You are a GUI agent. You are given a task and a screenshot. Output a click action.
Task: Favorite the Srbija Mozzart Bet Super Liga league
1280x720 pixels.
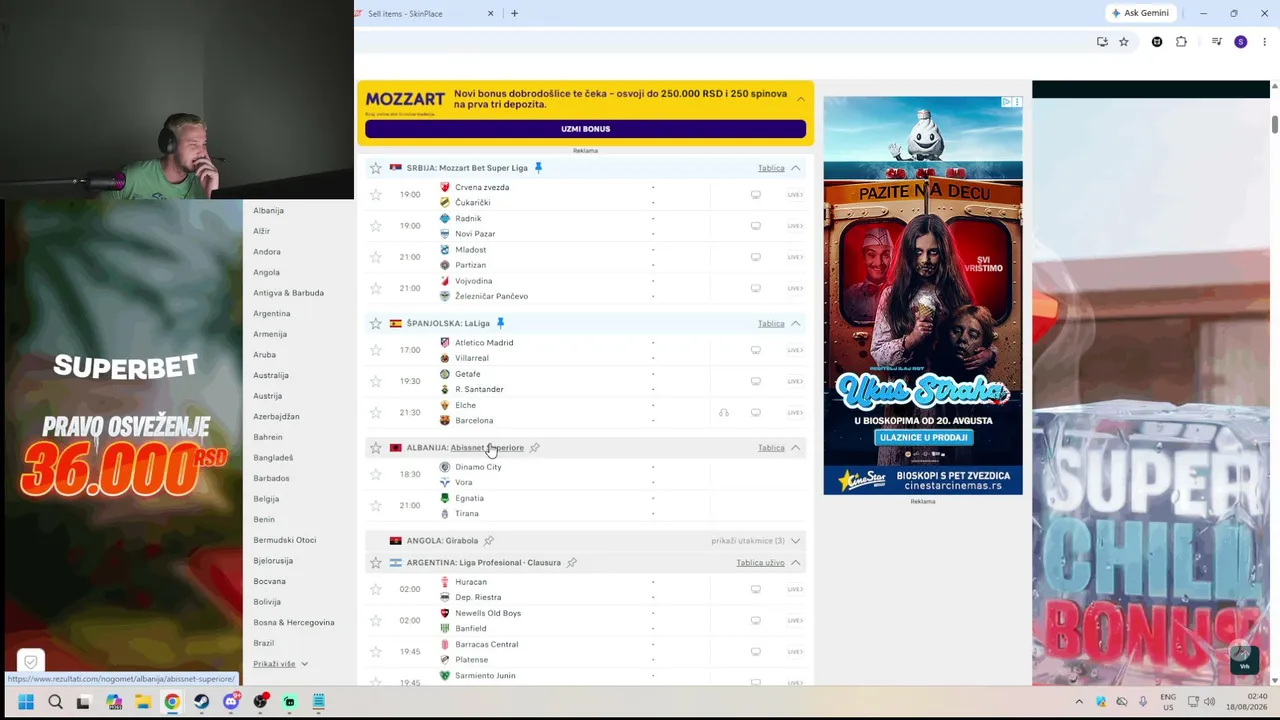click(x=376, y=168)
